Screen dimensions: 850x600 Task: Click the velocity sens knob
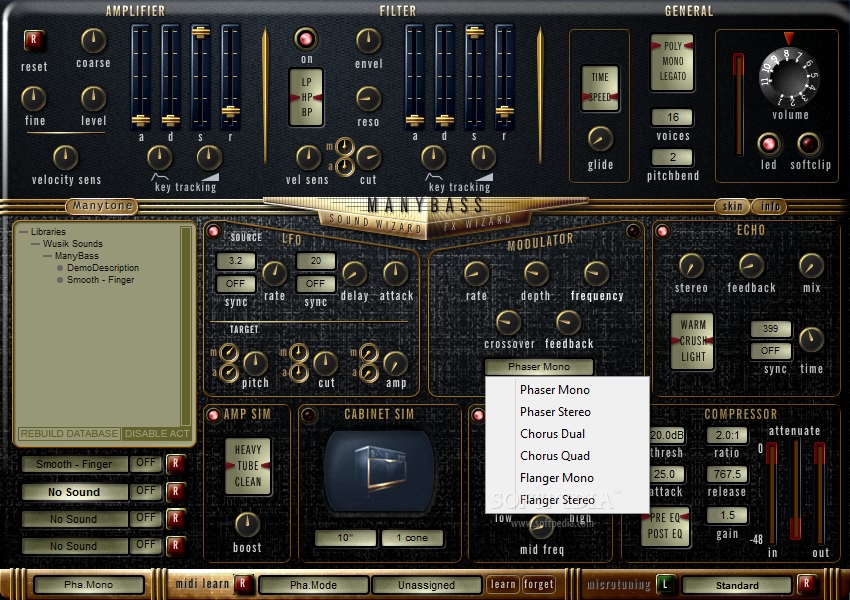point(66,157)
